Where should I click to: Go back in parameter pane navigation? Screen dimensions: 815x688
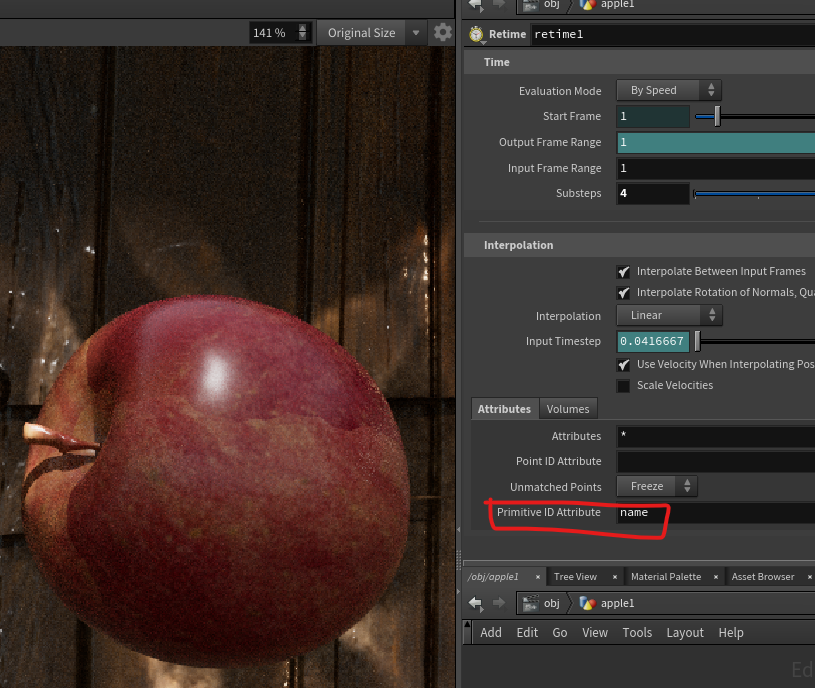(476, 5)
